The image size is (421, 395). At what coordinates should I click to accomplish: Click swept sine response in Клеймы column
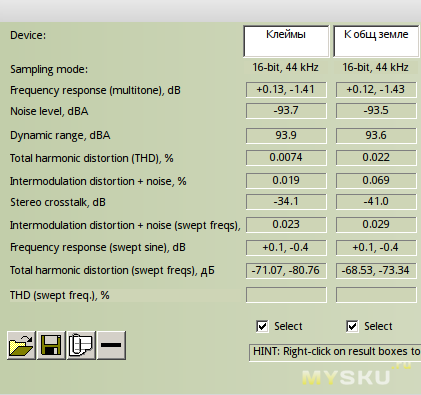pos(286,248)
